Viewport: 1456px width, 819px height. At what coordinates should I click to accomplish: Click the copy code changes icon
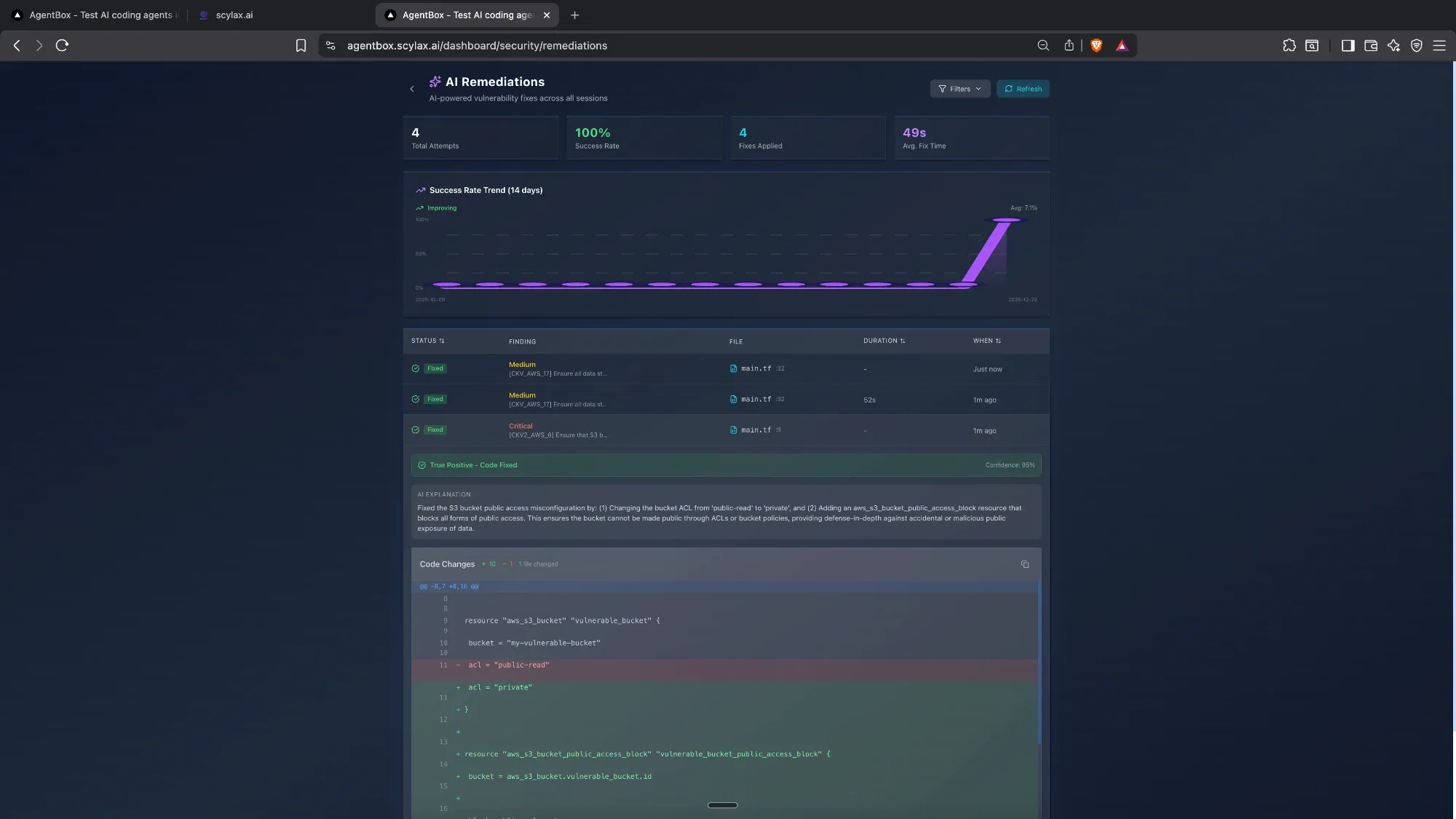pos(1025,564)
